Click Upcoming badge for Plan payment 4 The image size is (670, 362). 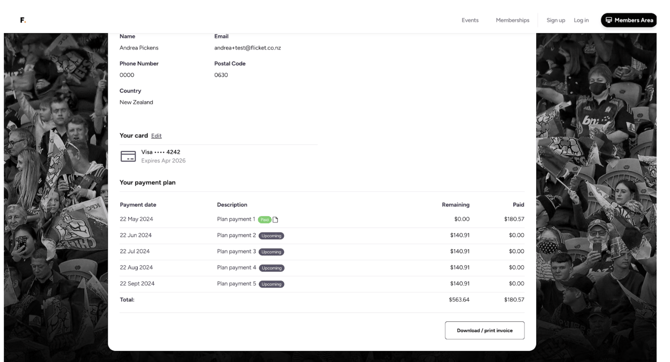[272, 268]
